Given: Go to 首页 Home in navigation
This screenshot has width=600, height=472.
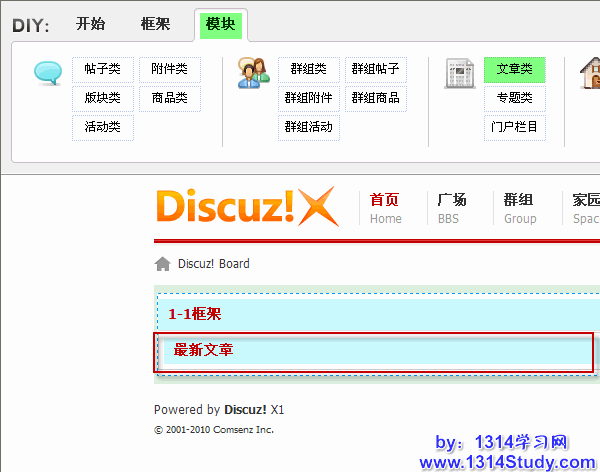Looking at the screenshot, I should pos(385,208).
